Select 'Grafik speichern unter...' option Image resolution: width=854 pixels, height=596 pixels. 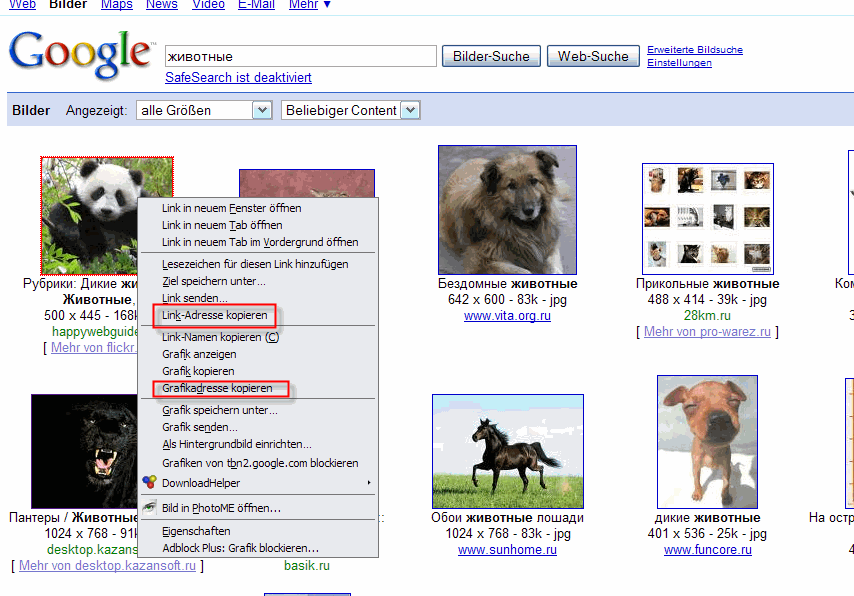tap(220, 410)
